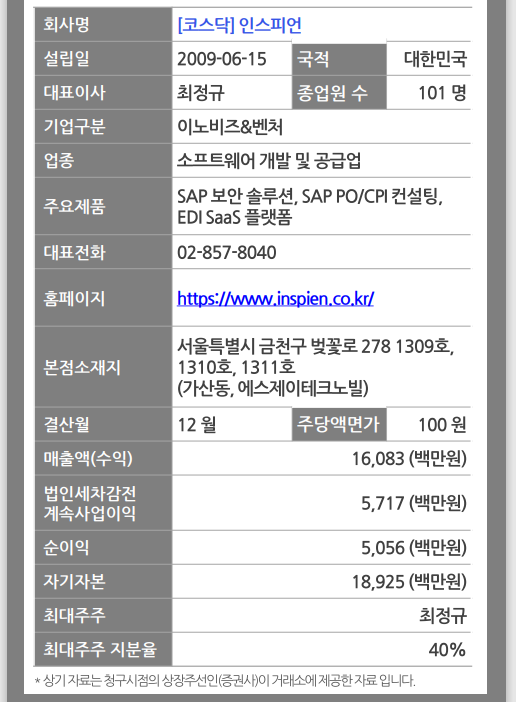Select the 매출액(수익) label cell
This screenshot has width=516, height=702.
[103, 458]
